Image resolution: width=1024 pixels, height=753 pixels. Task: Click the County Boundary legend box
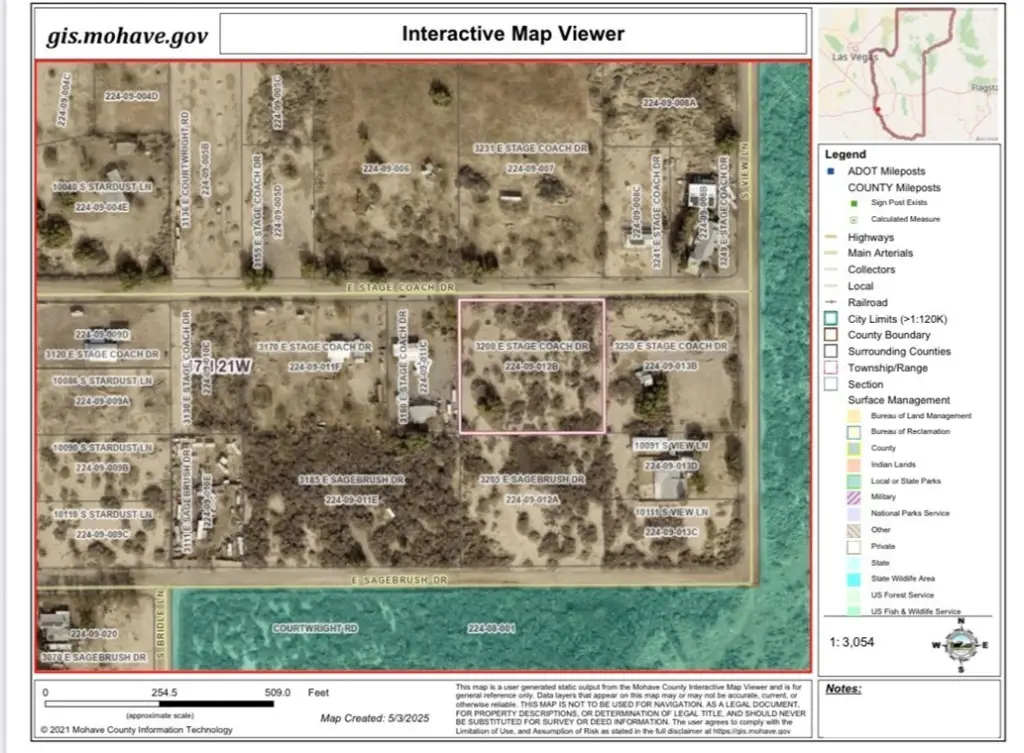pos(829,335)
